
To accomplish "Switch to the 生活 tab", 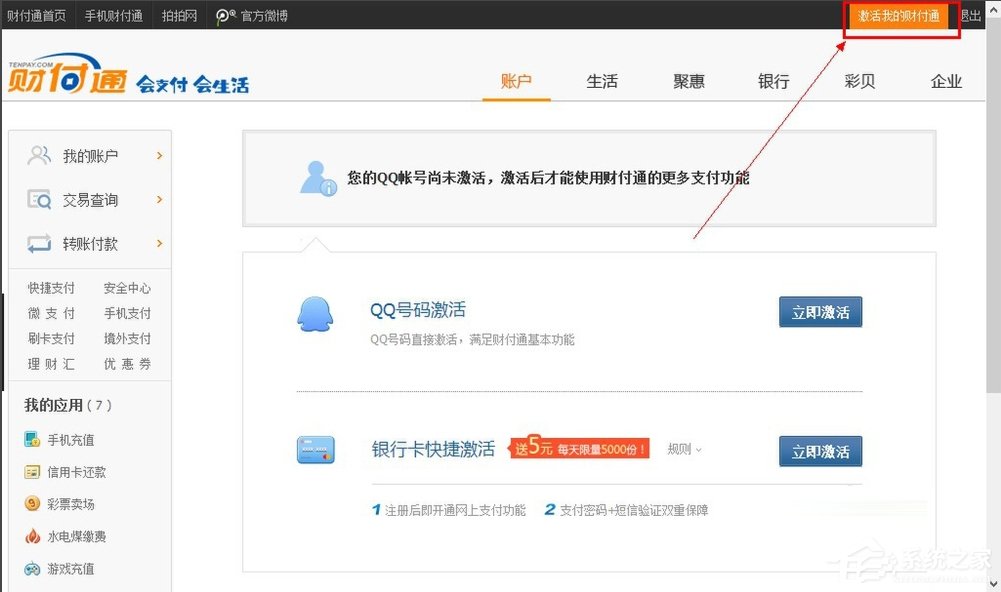I will 602,81.
